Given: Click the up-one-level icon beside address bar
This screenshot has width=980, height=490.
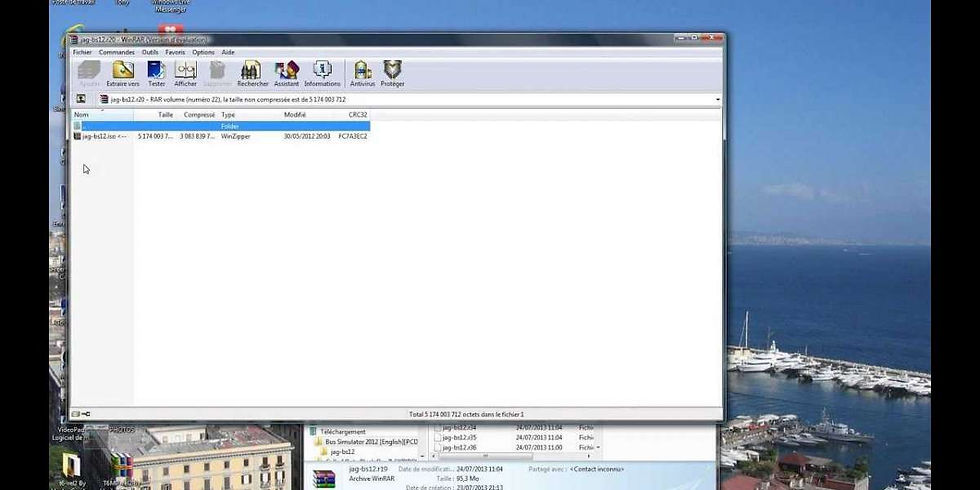Looking at the screenshot, I should pyautogui.click(x=81, y=99).
